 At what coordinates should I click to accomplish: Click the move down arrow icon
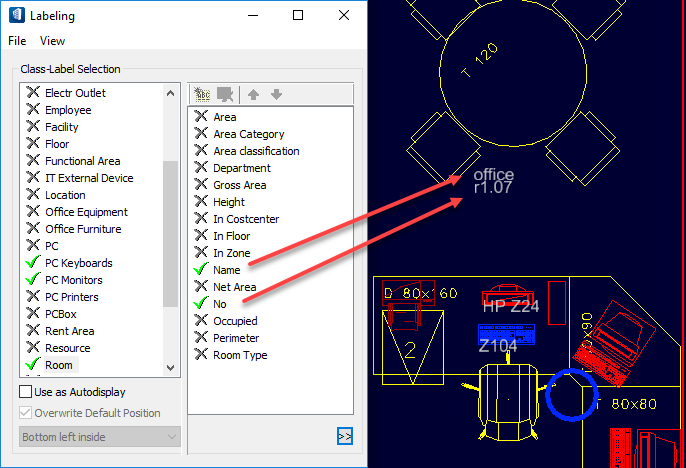[276, 94]
